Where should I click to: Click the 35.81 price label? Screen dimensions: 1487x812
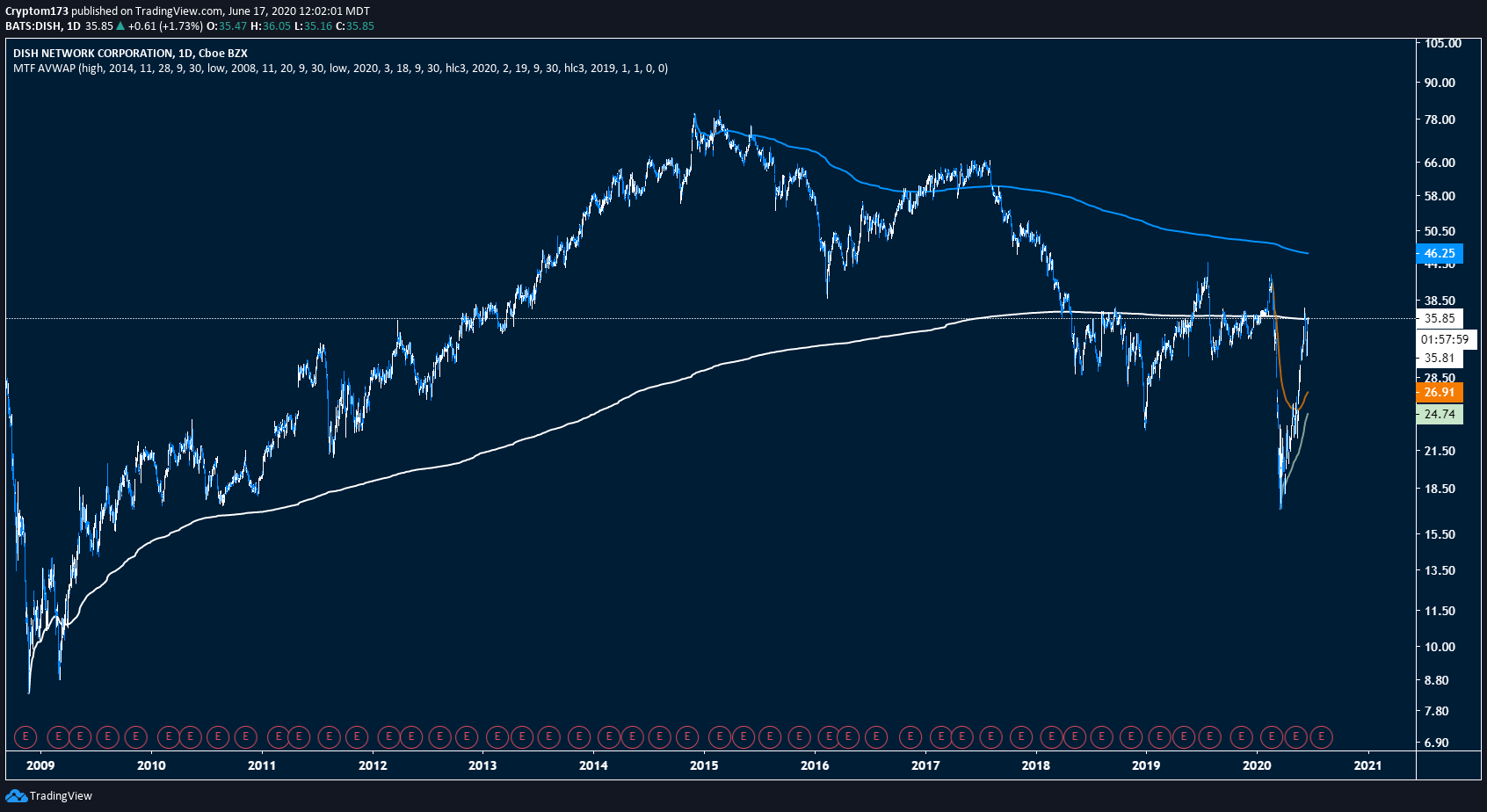coord(1440,358)
